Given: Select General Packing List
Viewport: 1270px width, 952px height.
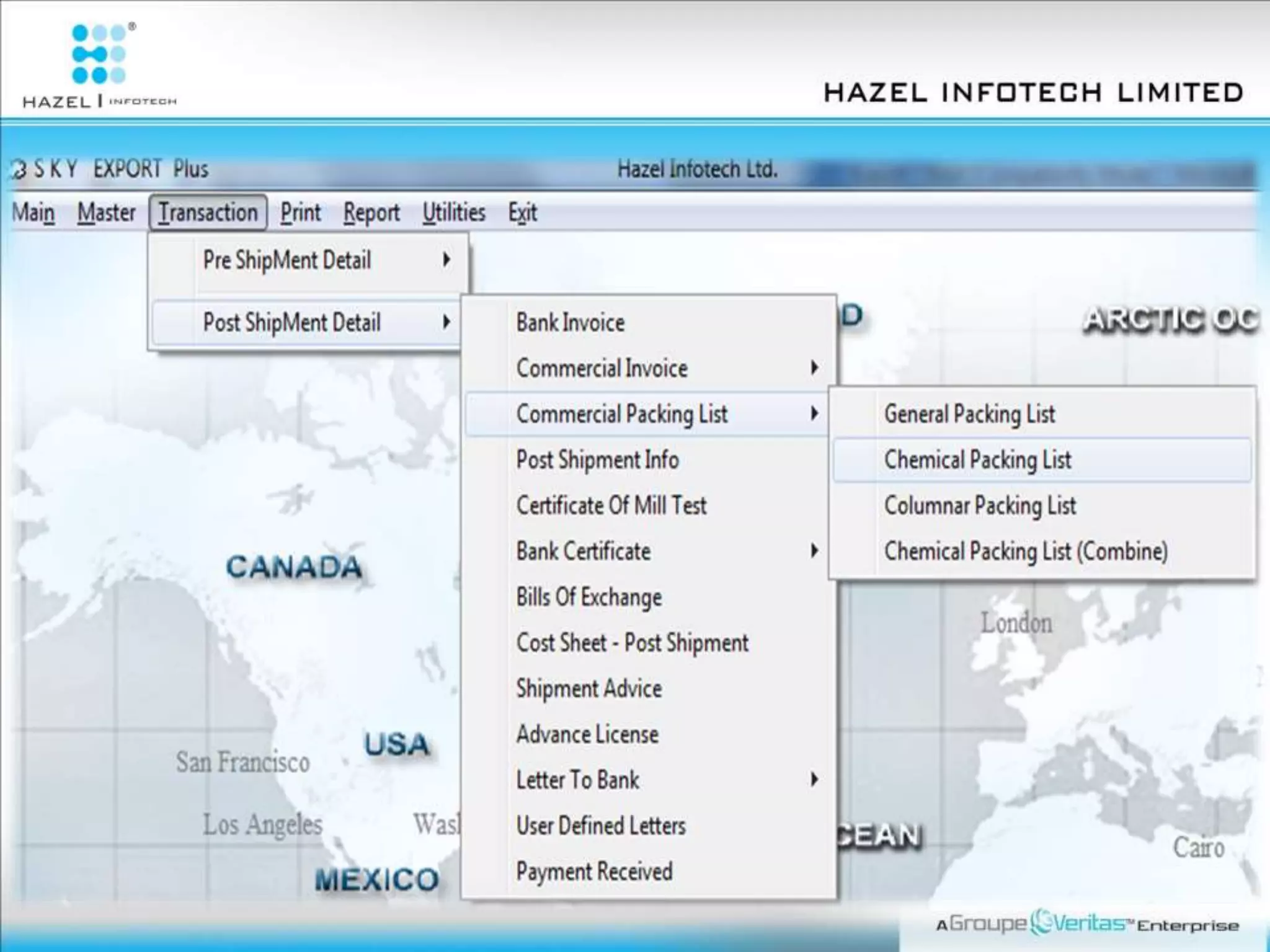Looking at the screenshot, I should point(969,414).
